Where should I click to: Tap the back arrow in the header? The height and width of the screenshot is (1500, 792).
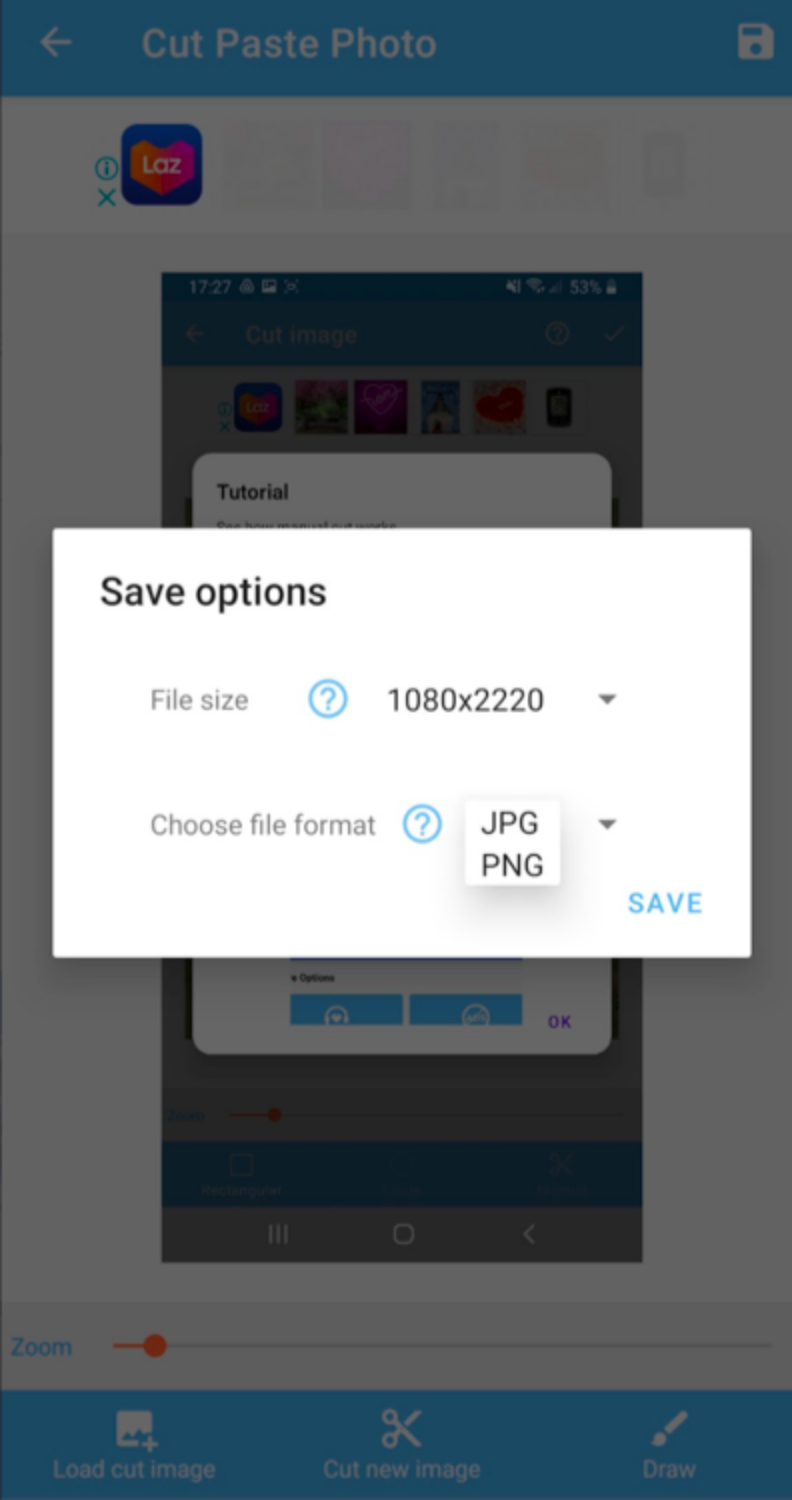tap(56, 43)
